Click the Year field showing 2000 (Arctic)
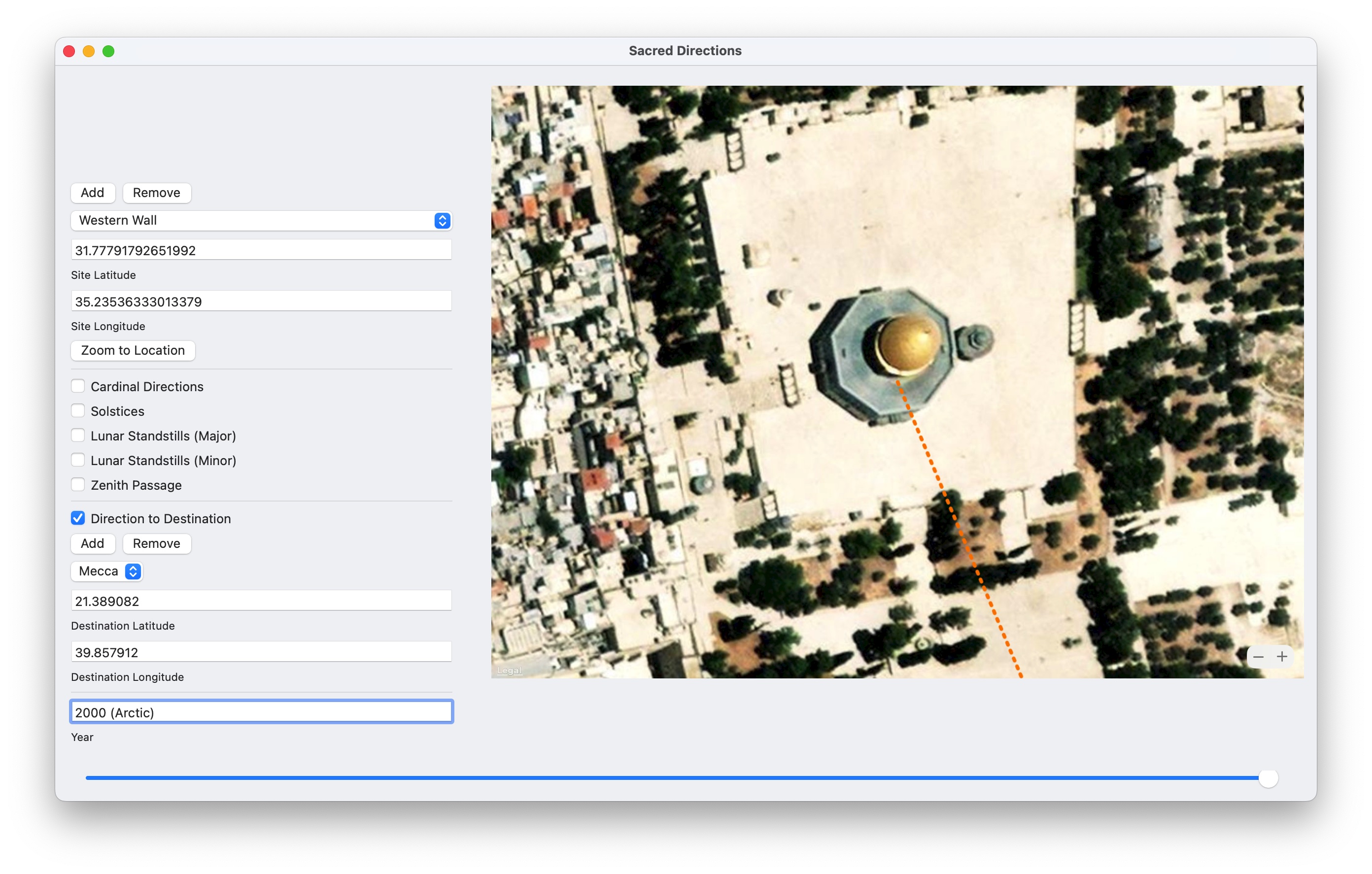The width and height of the screenshot is (1372, 874). click(x=261, y=712)
